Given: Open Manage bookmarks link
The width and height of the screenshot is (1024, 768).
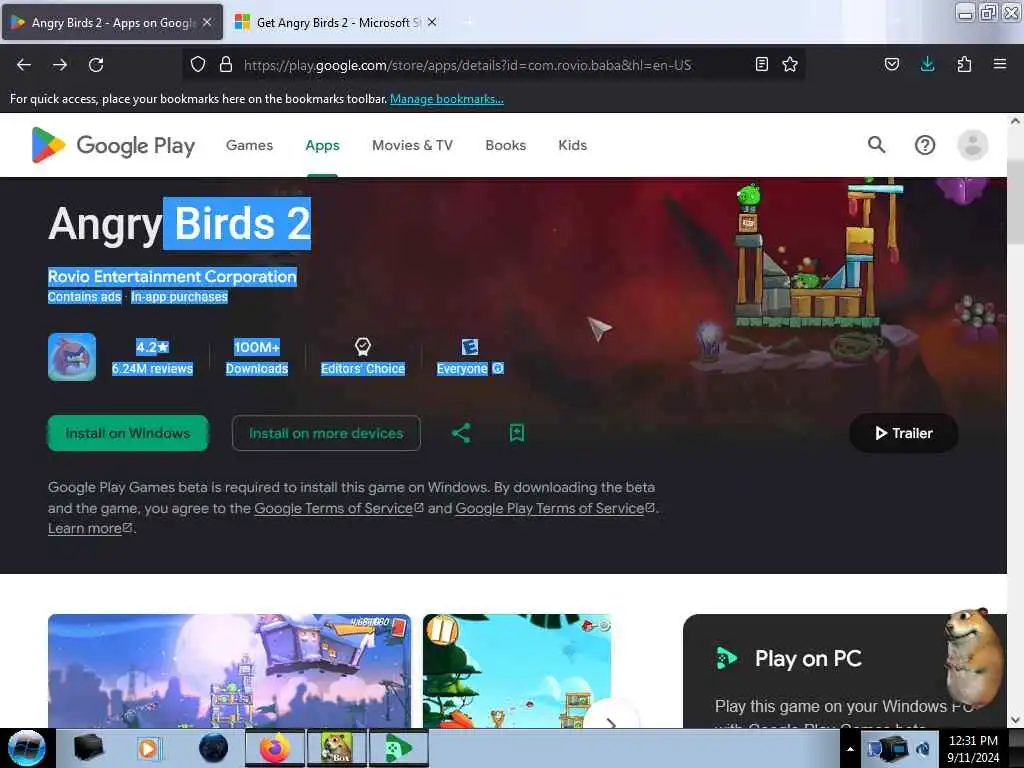Looking at the screenshot, I should click(447, 99).
